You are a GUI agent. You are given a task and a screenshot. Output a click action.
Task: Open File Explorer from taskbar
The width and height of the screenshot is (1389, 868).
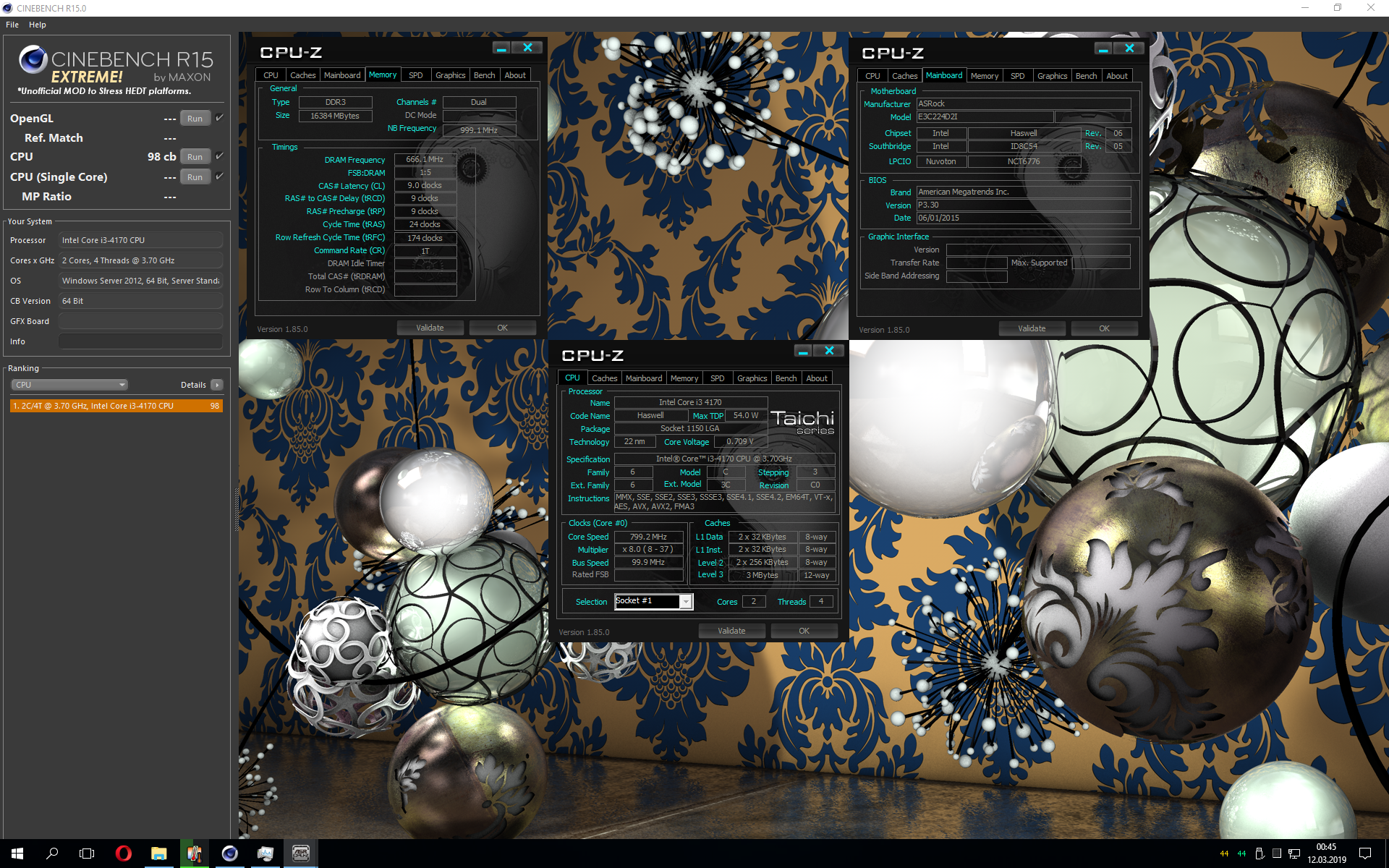[158, 854]
